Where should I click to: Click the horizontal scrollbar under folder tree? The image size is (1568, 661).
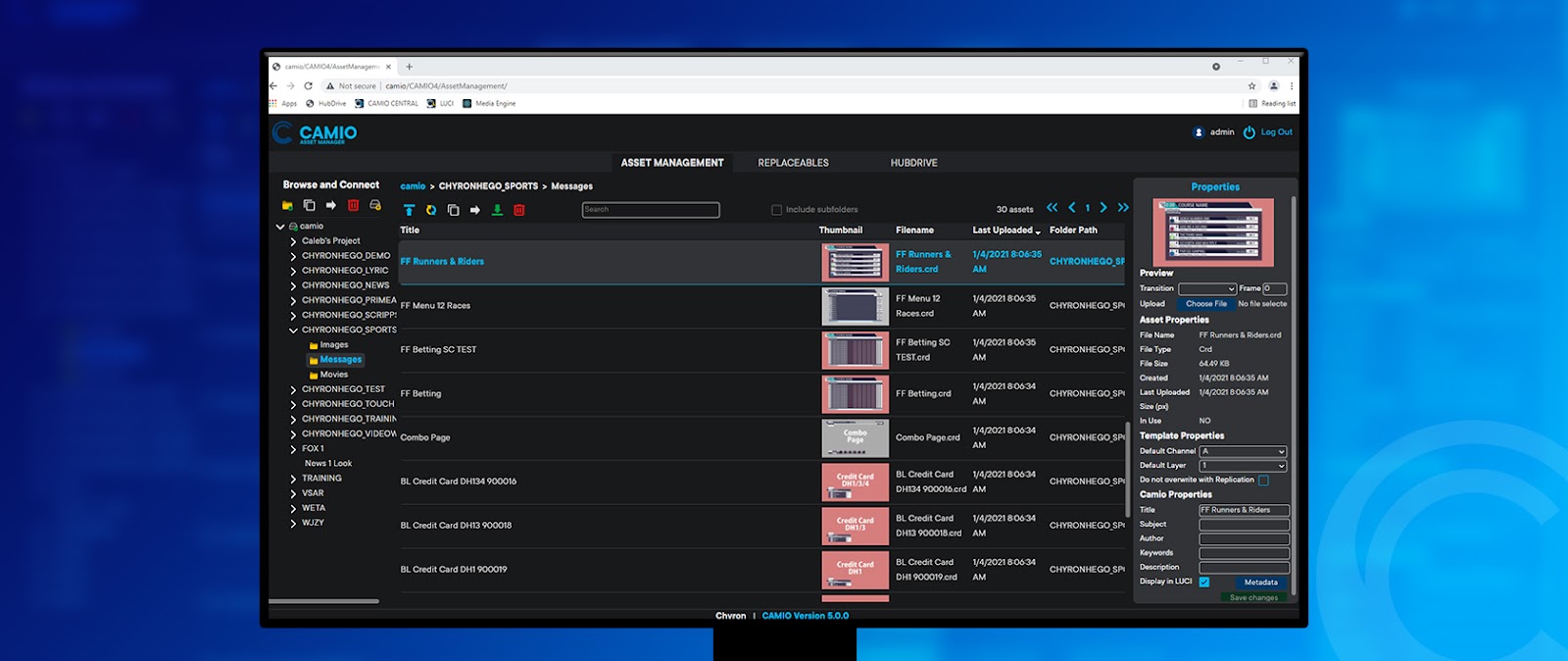(323, 601)
